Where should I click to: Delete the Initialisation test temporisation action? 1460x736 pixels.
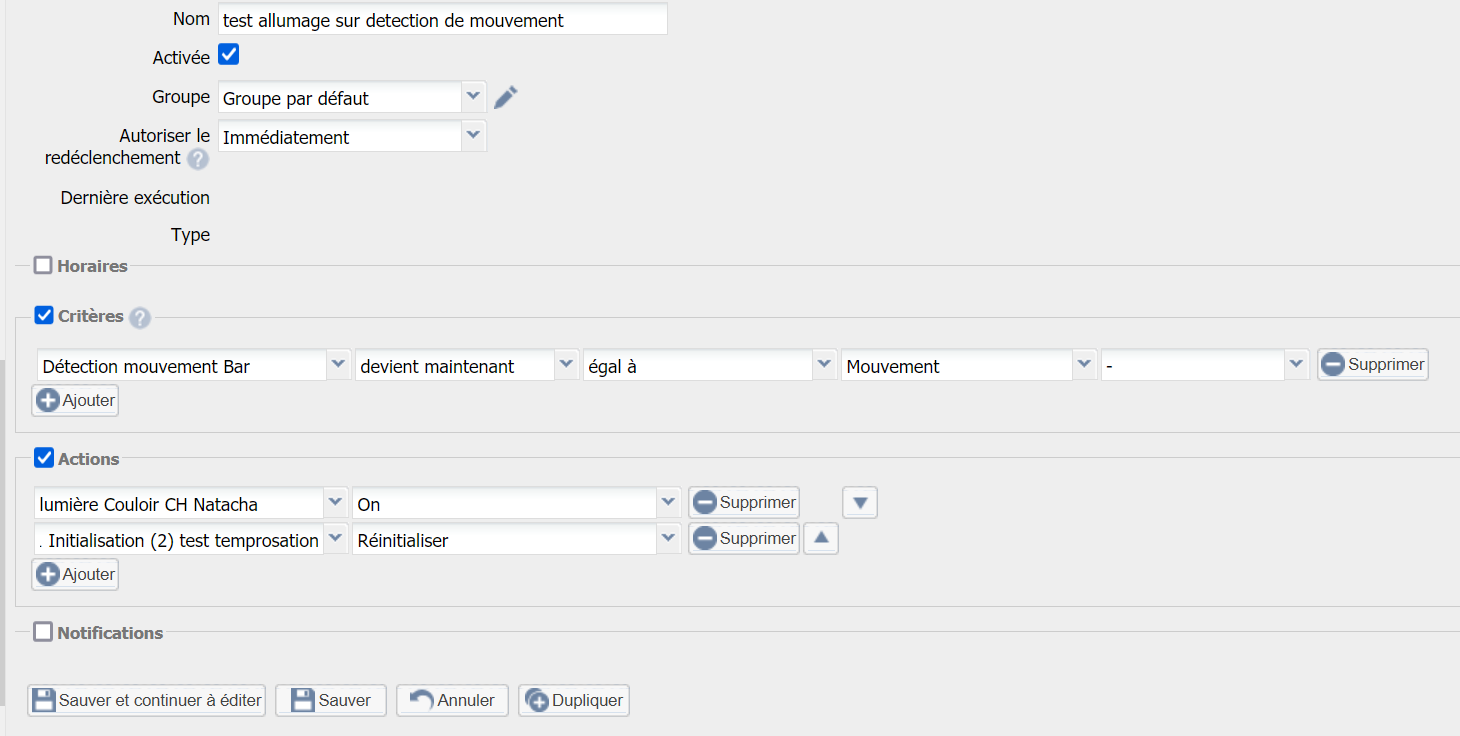[x=744, y=539]
